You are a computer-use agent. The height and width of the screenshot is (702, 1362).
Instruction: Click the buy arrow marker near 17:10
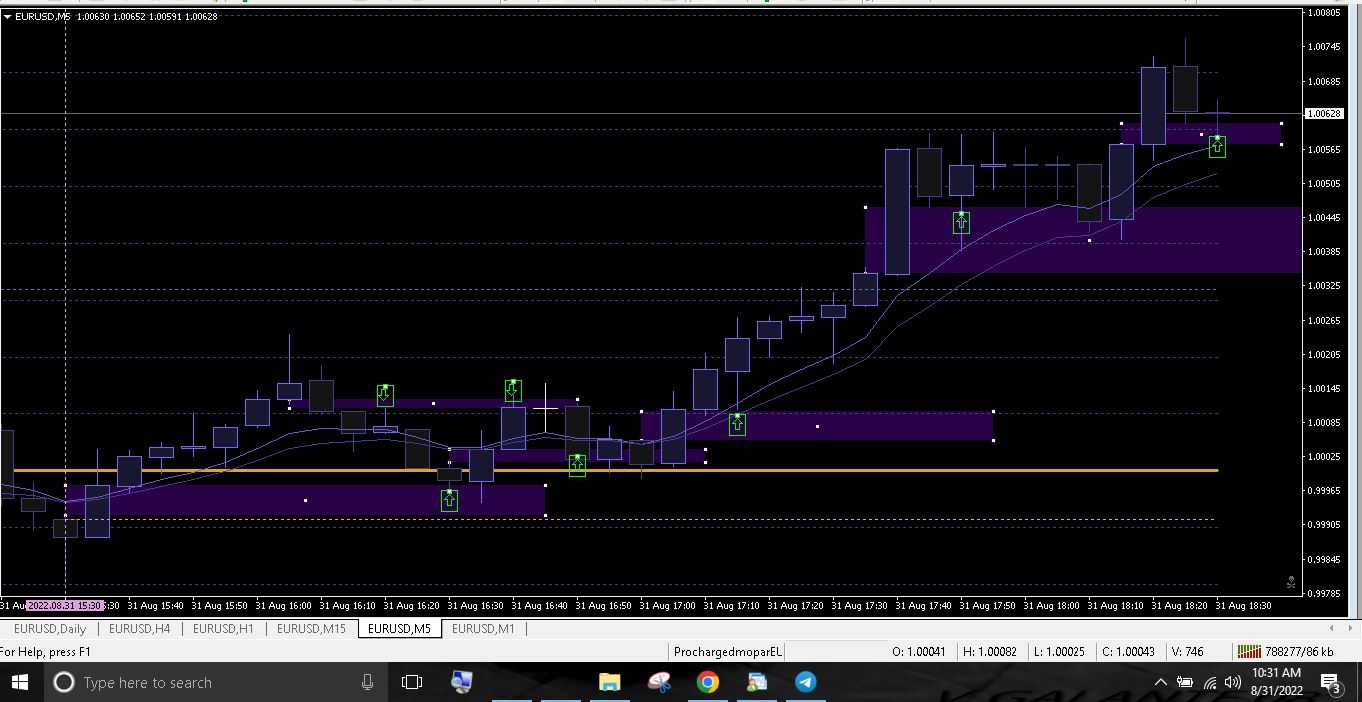point(737,424)
